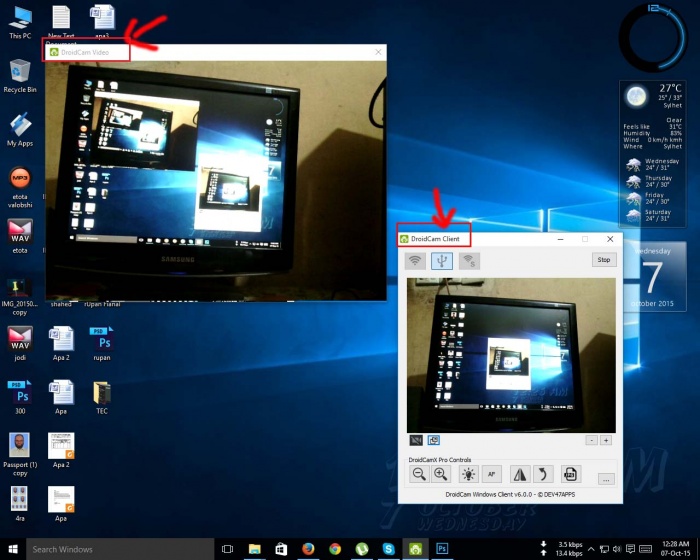Select the IMG_20150 copy image file
The height and width of the screenshot is (560, 700).
click(20, 297)
